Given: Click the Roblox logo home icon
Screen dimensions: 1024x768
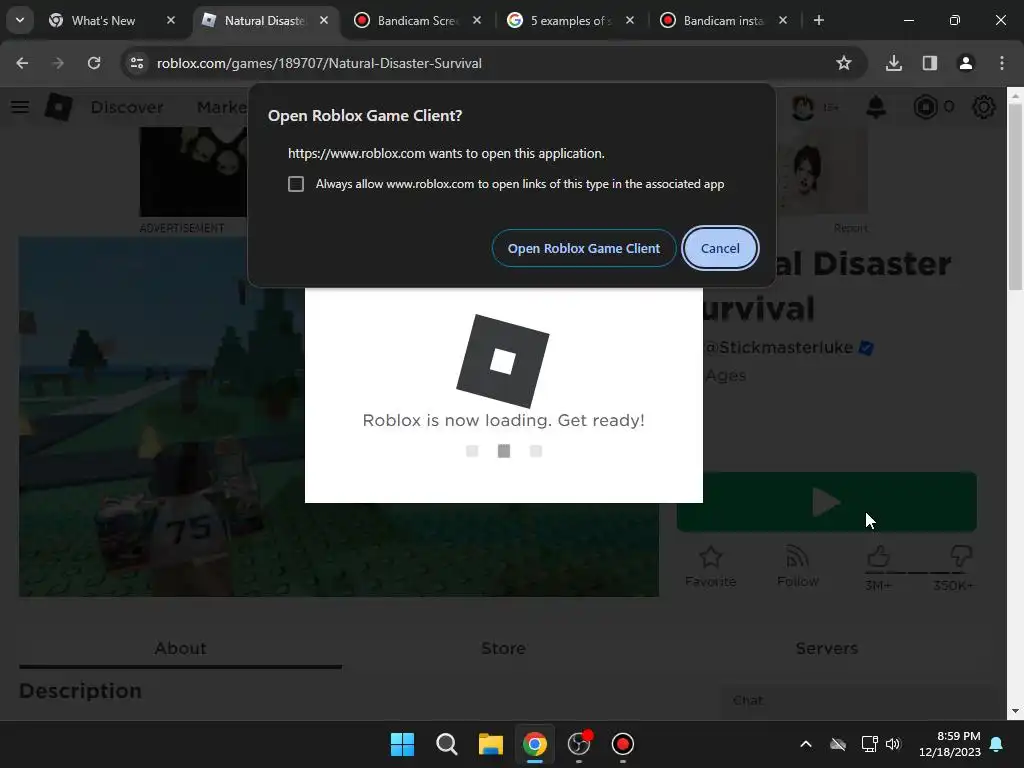Looking at the screenshot, I should (58, 107).
